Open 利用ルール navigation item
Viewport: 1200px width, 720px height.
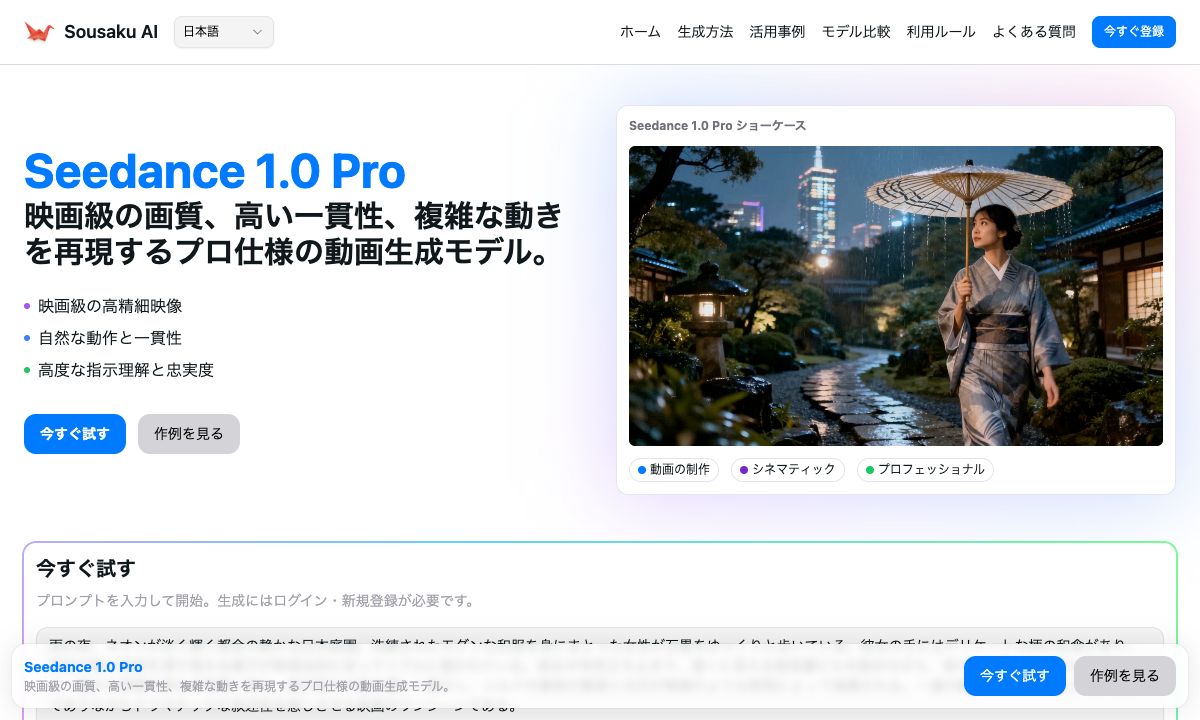coord(941,32)
